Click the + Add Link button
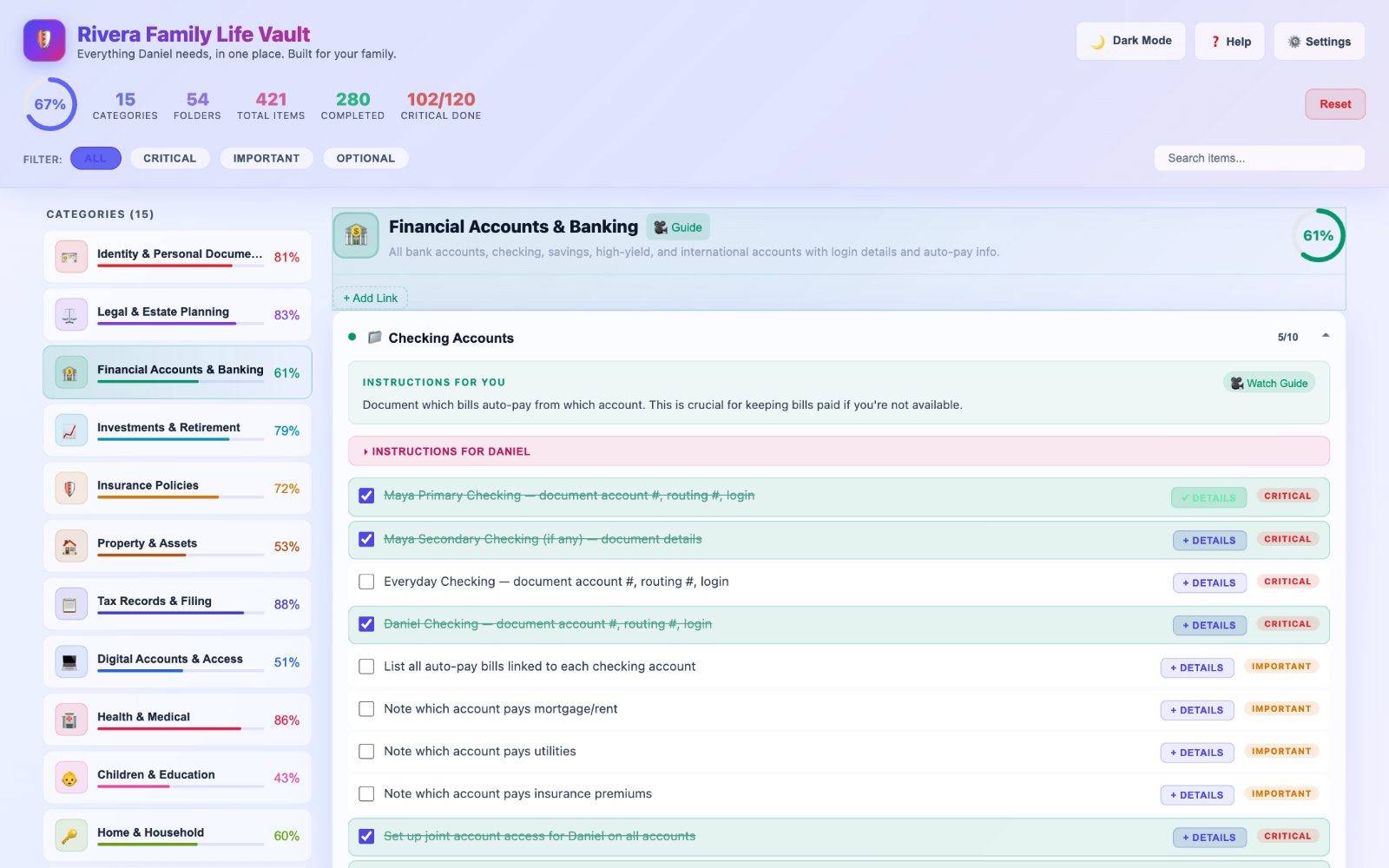The height and width of the screenshot is (868, 1389). tap(370, 298)
